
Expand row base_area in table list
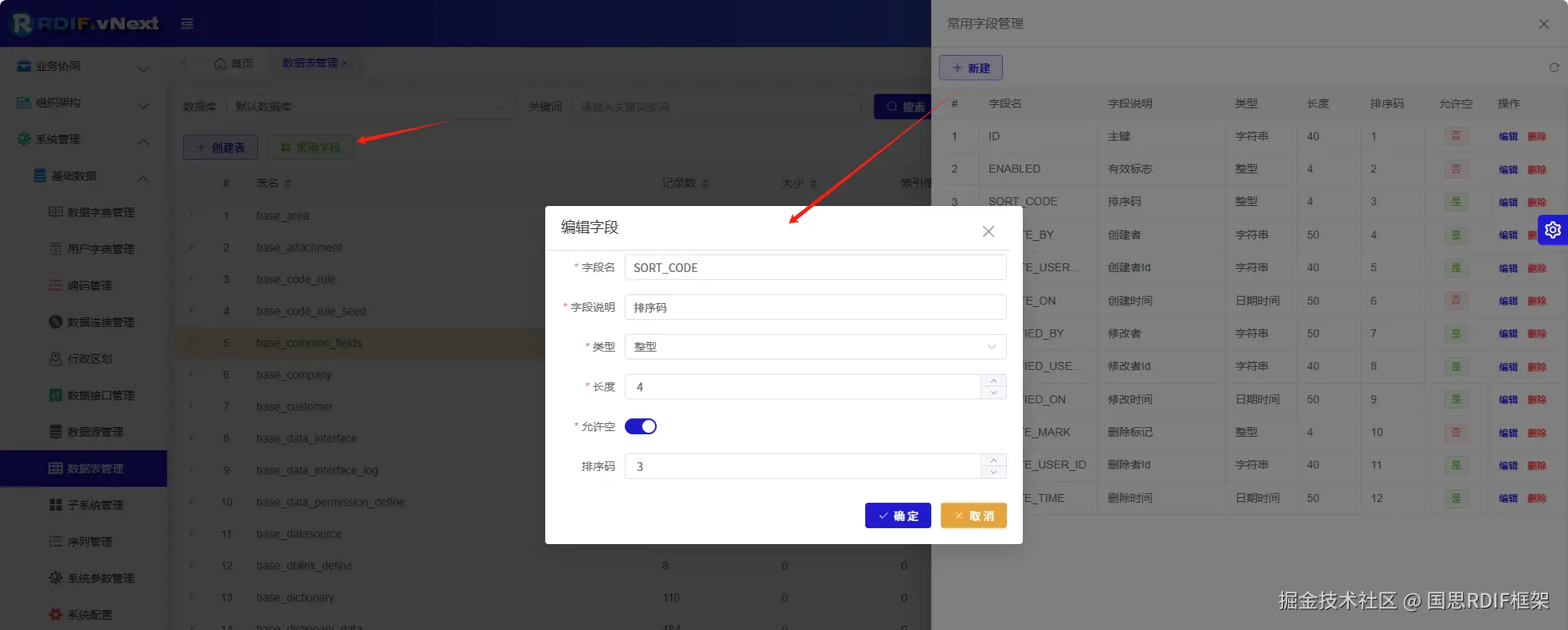tap(191, 215)
